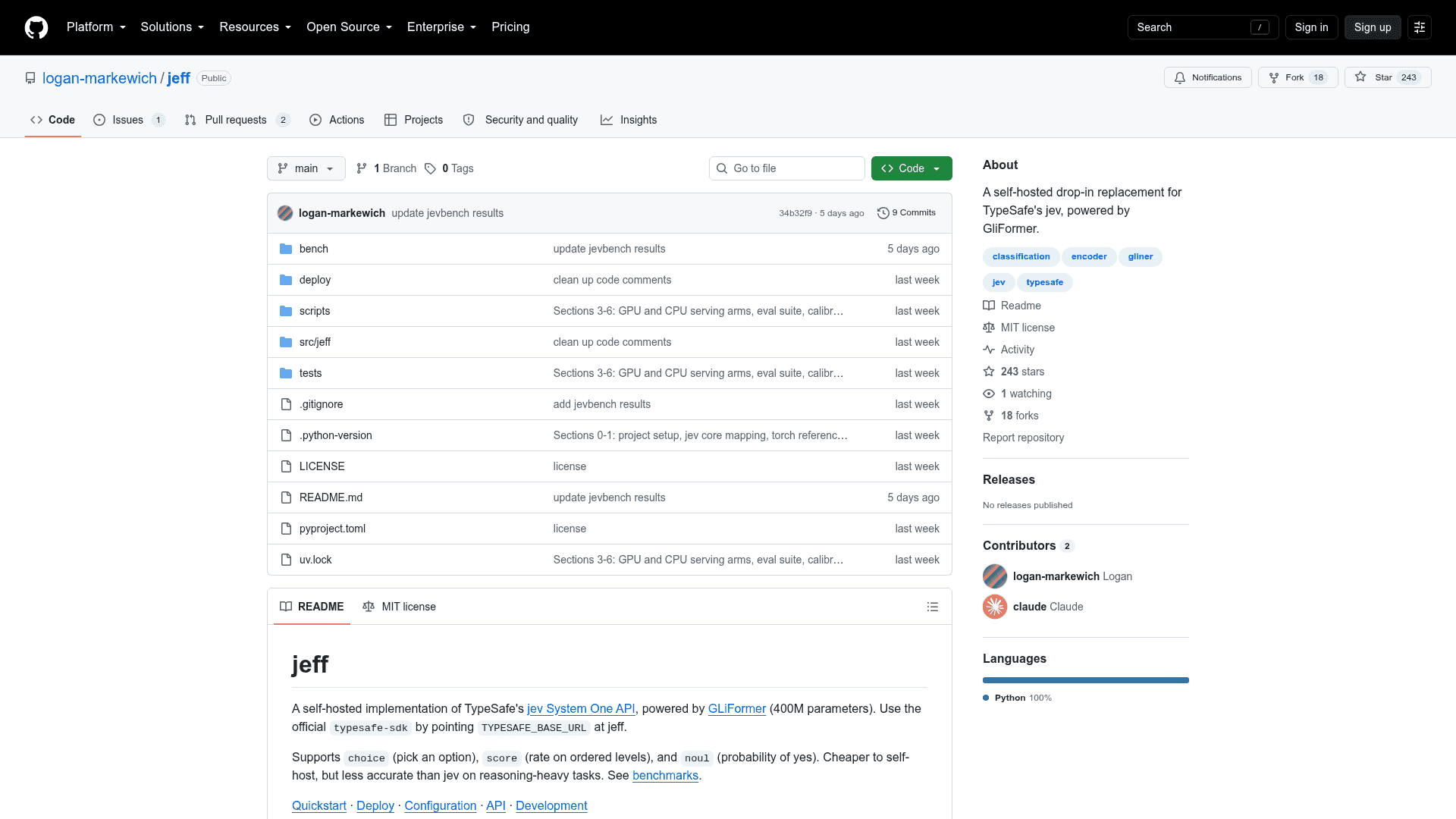The height and width of the screenshot is (819, 1456).
Task: Open the main branch selector dropdown
Action: [306, 168]
